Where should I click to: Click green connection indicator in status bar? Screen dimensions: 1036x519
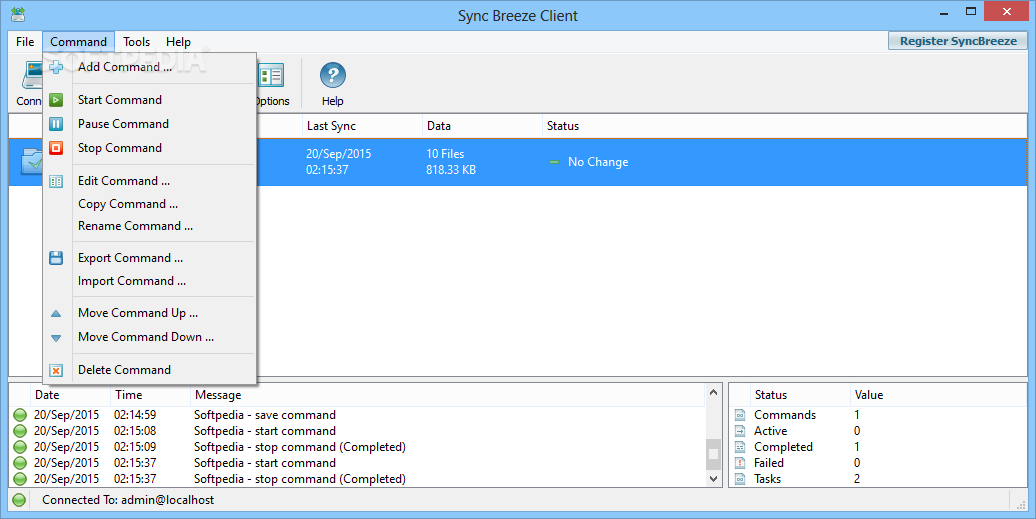(x=19, y=500)
